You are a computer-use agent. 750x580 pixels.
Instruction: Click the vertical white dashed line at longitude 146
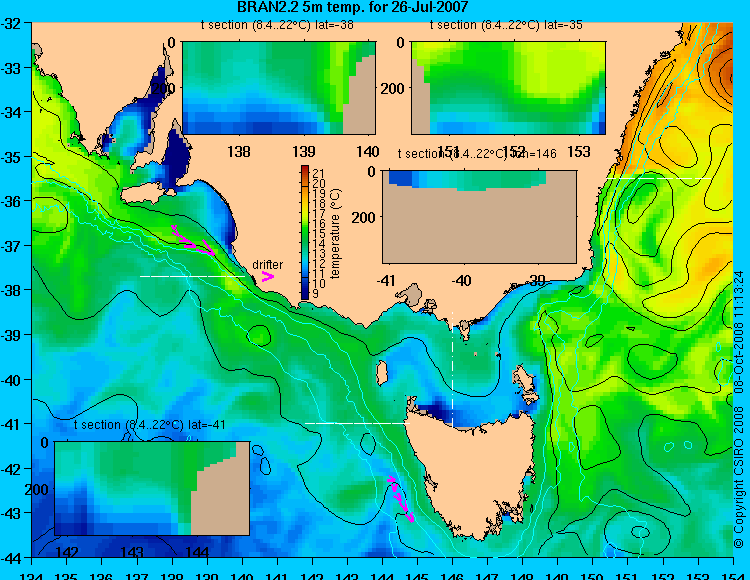point(452,369)
